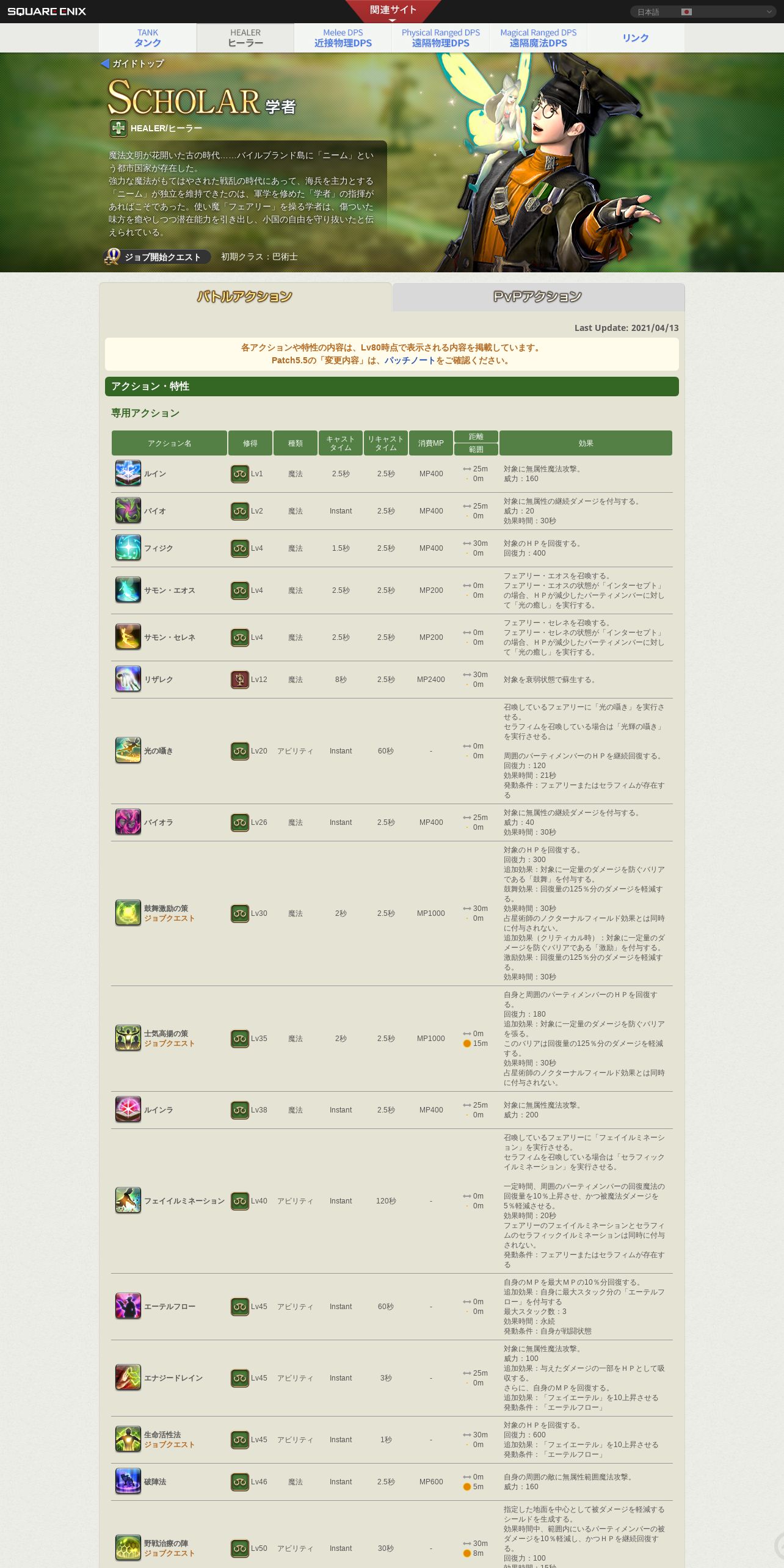Click the MP600 cost in 破陣法 row
The width and height of the screenshot is (784, 1568).
431,1482
